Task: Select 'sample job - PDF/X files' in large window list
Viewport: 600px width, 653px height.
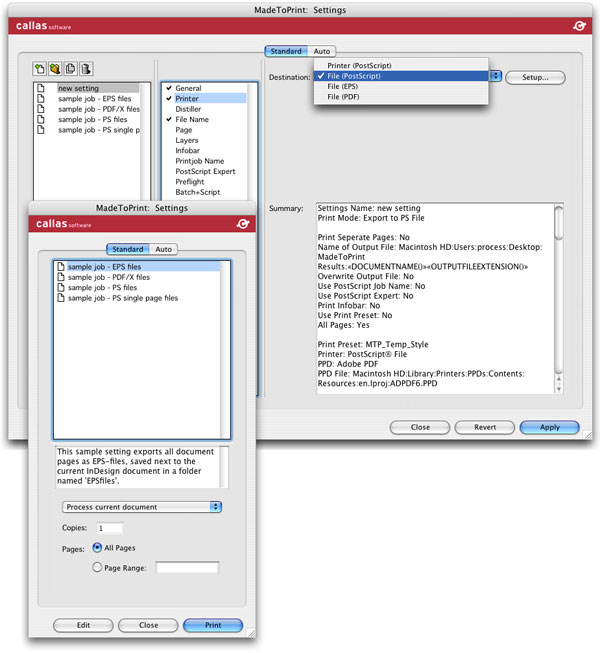Action: [x=99, y=109]
